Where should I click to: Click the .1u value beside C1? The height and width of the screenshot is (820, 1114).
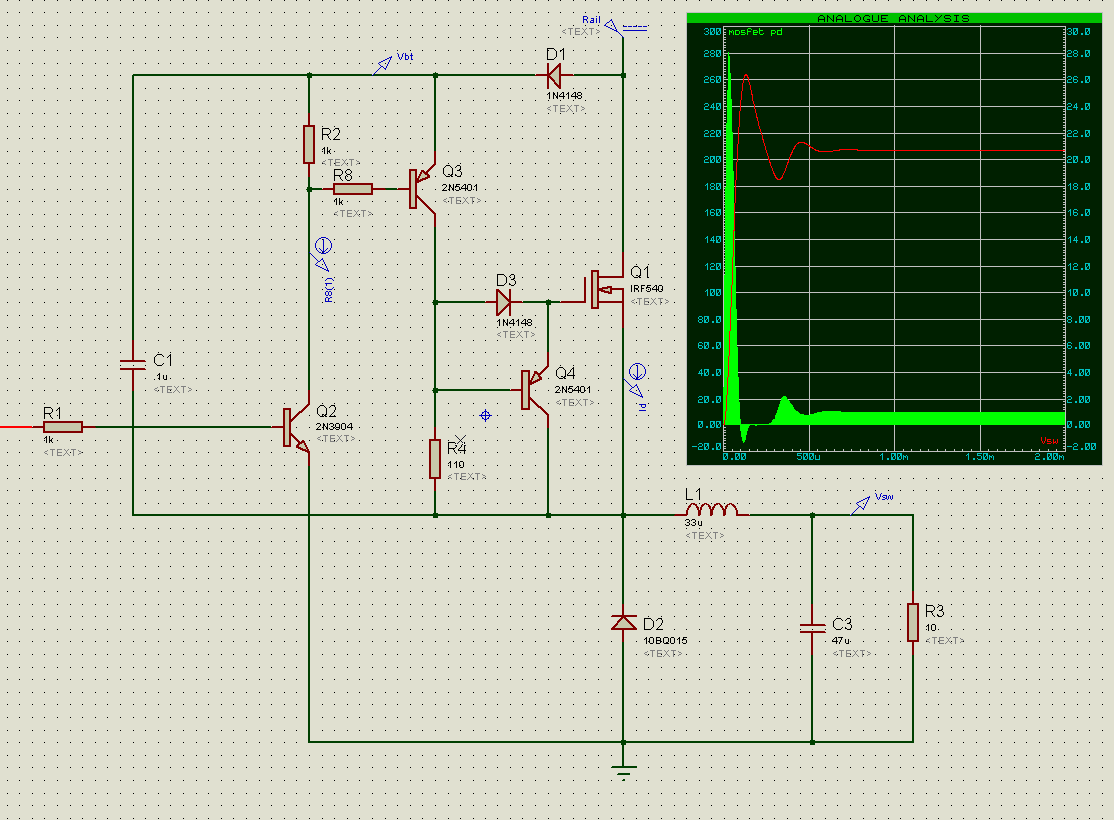point(161,377)
